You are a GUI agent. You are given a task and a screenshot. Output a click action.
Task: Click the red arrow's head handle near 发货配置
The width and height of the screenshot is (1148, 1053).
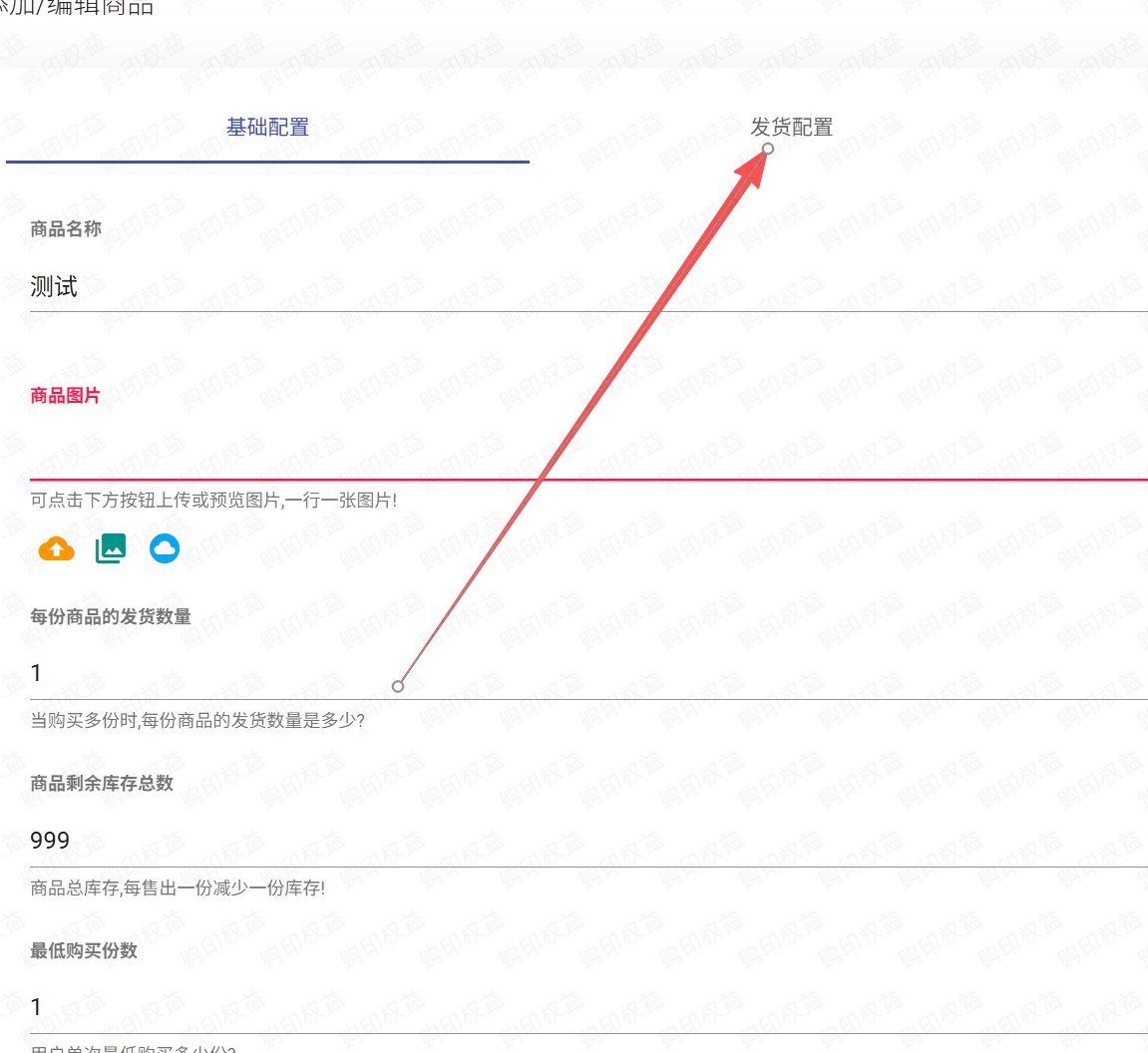click(x=767, y=149)
